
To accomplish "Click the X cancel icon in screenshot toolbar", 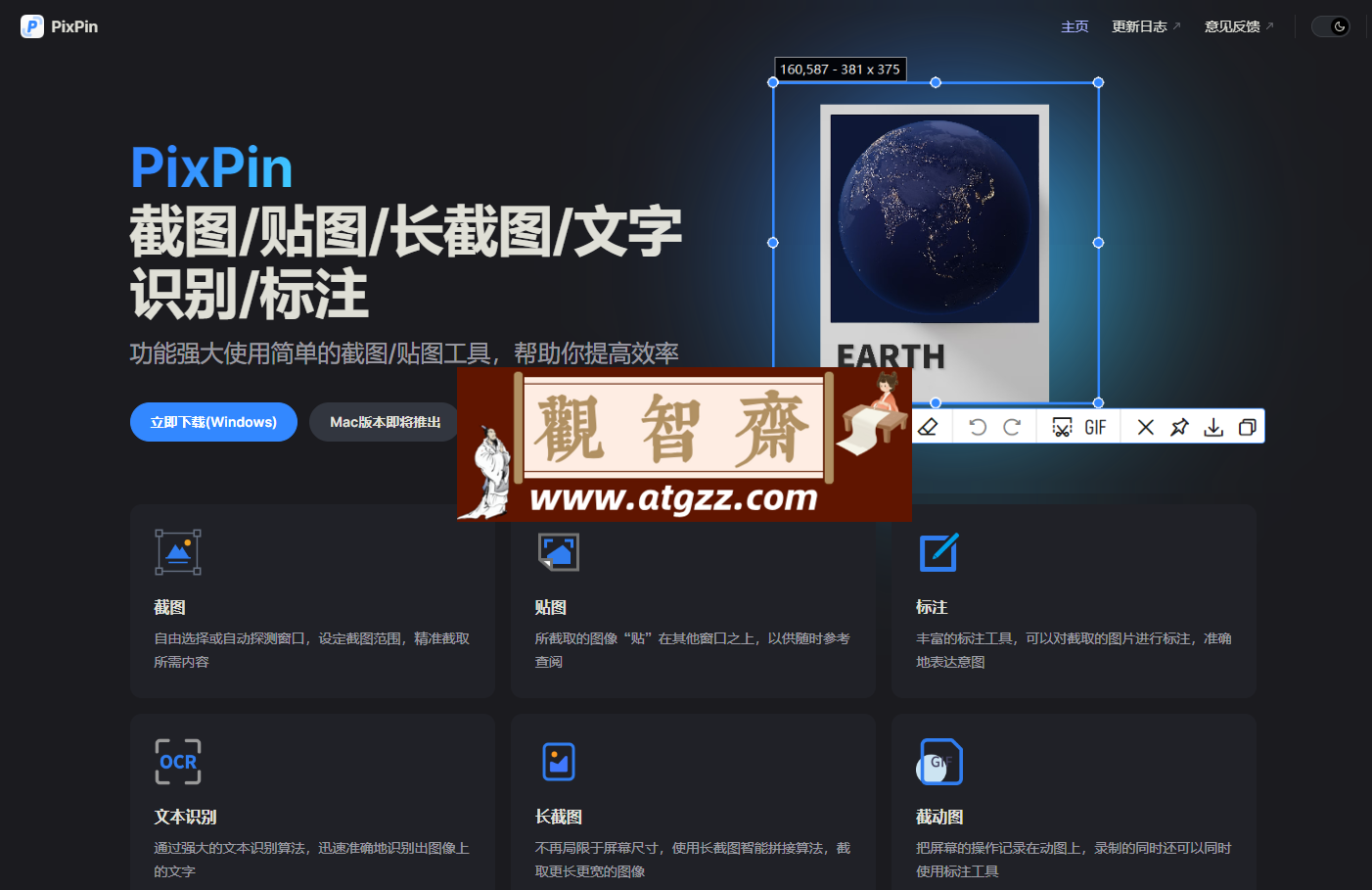I will [1146, 427].
